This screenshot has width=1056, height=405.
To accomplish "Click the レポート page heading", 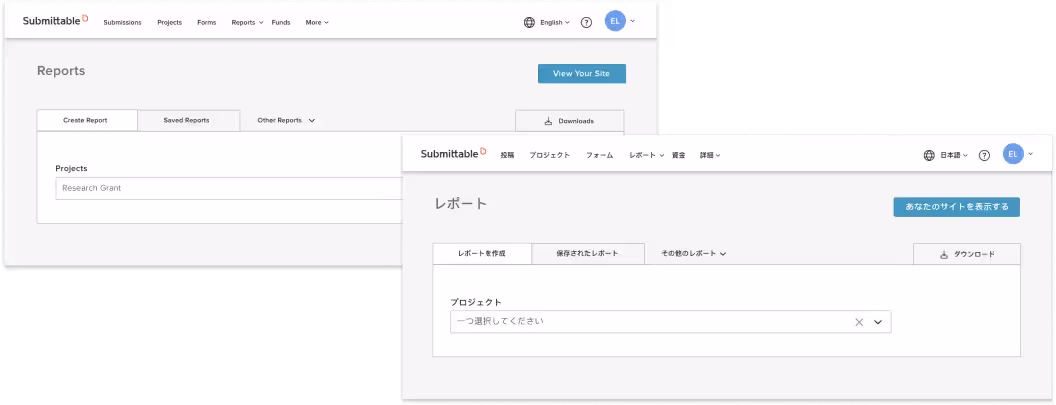I will [x=461, y=204].
